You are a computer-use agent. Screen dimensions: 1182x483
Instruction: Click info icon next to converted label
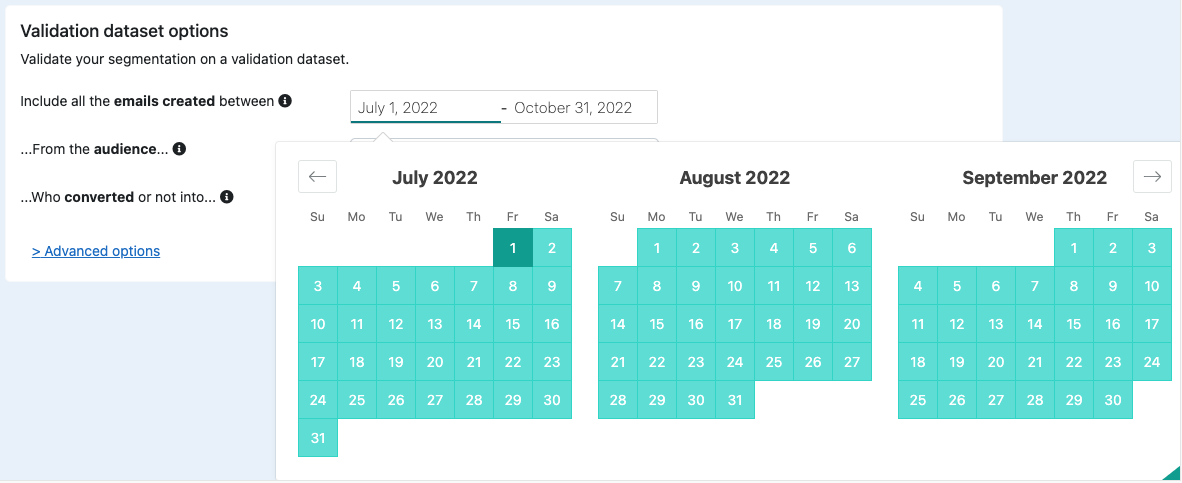click(226, 197)
